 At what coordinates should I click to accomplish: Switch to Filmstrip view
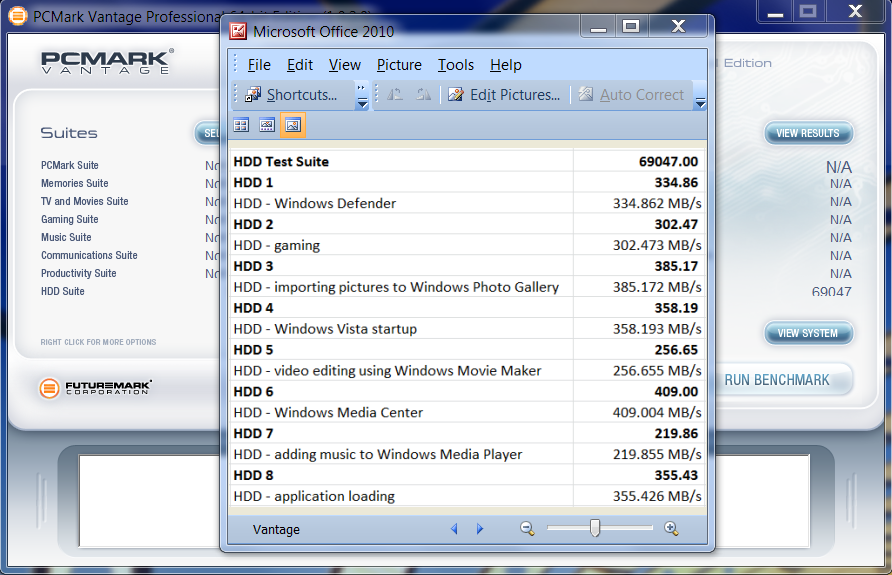(x=267, y=125)
